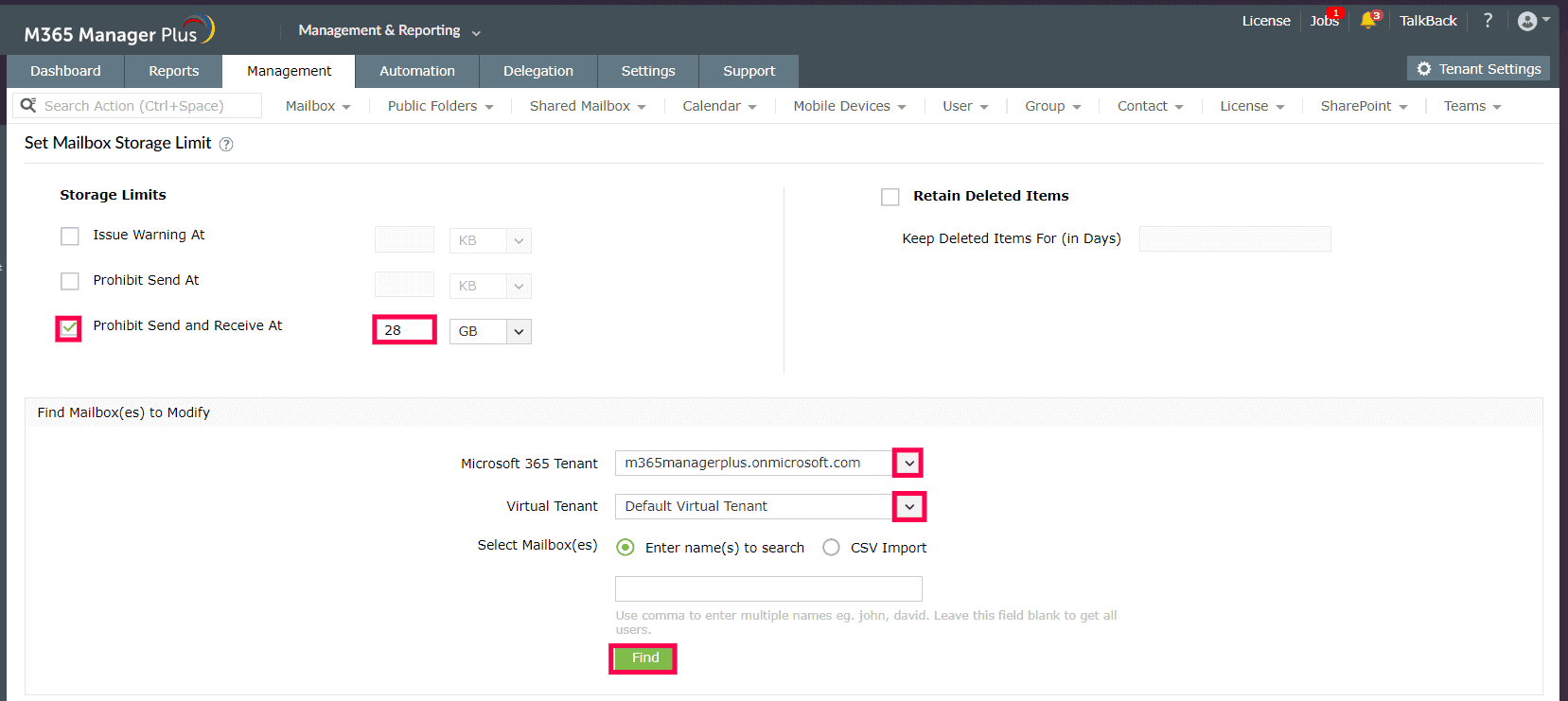Enable Issue Warning At checkbox
Screen dimensions: 1568x701
pos(70,236)
